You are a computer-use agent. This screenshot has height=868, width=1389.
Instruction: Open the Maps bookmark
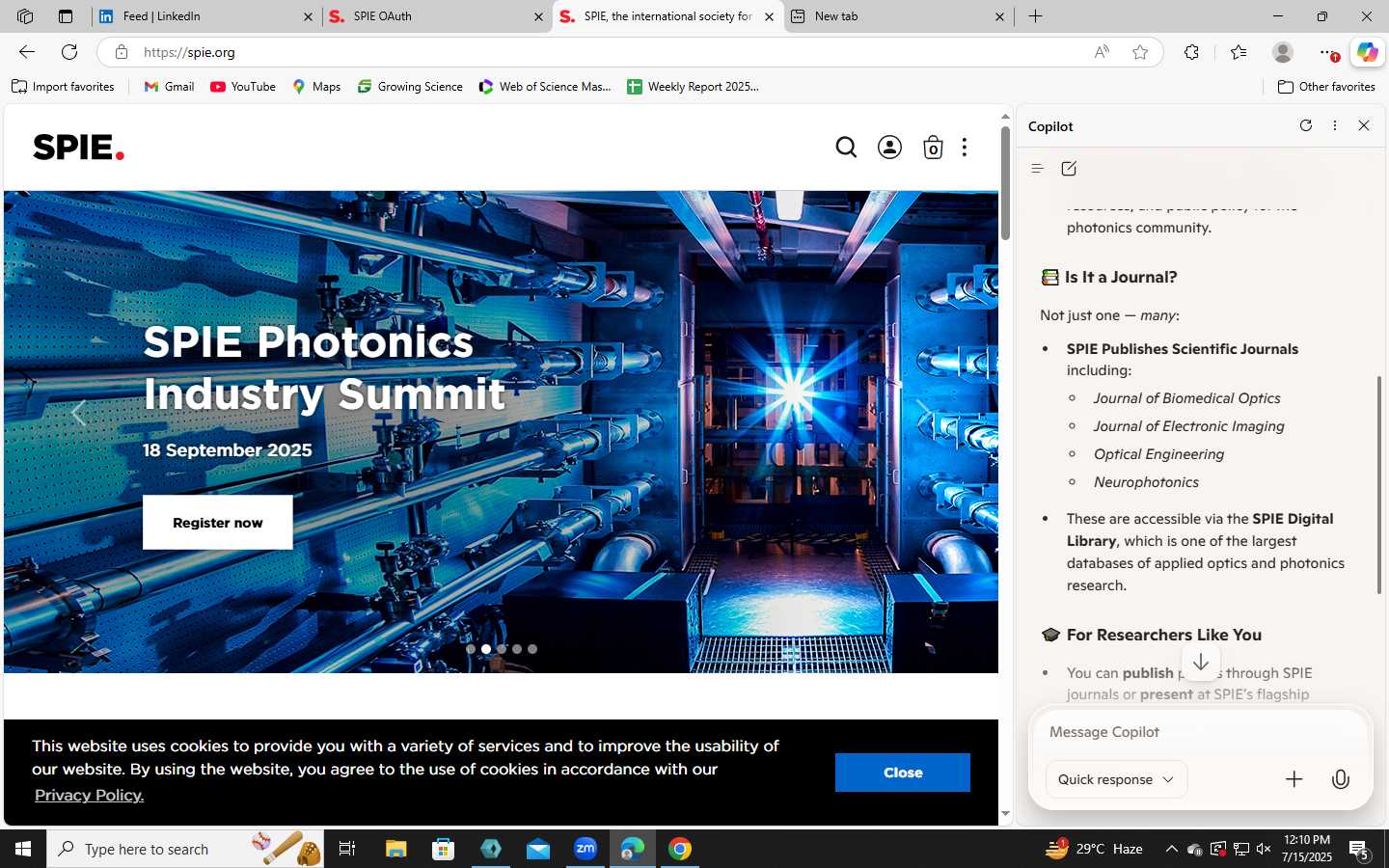(316, 87)
